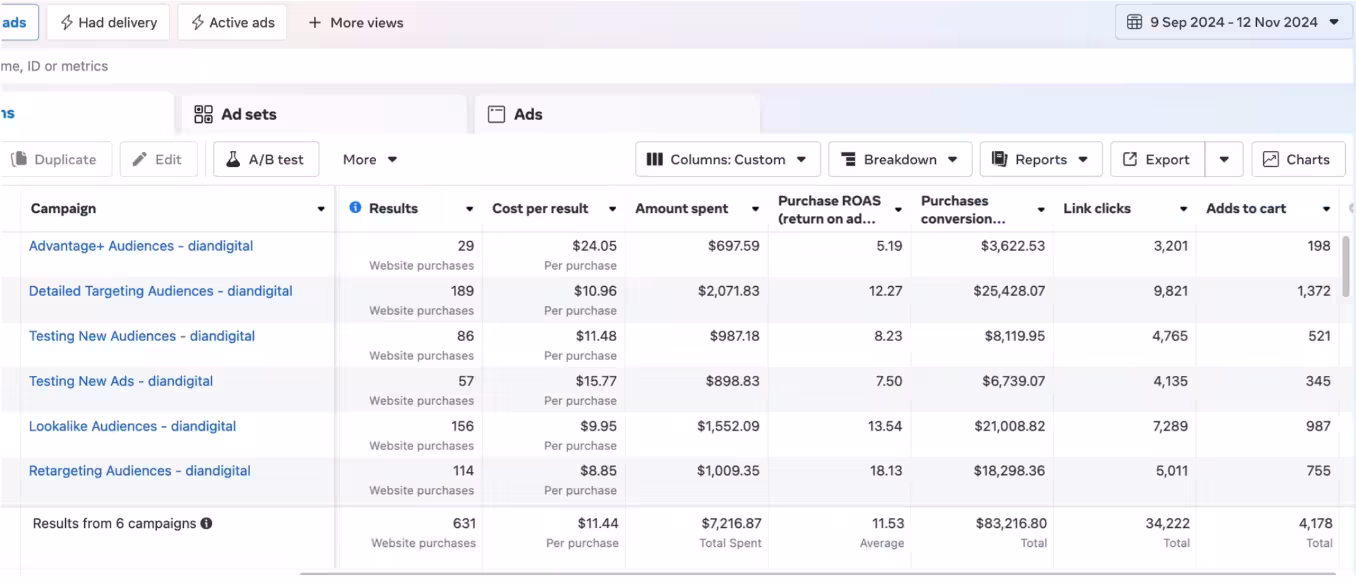1356x582 pixels.
Task: Click the $83,216.80 total conversion value
Action: click(1011, 523)
